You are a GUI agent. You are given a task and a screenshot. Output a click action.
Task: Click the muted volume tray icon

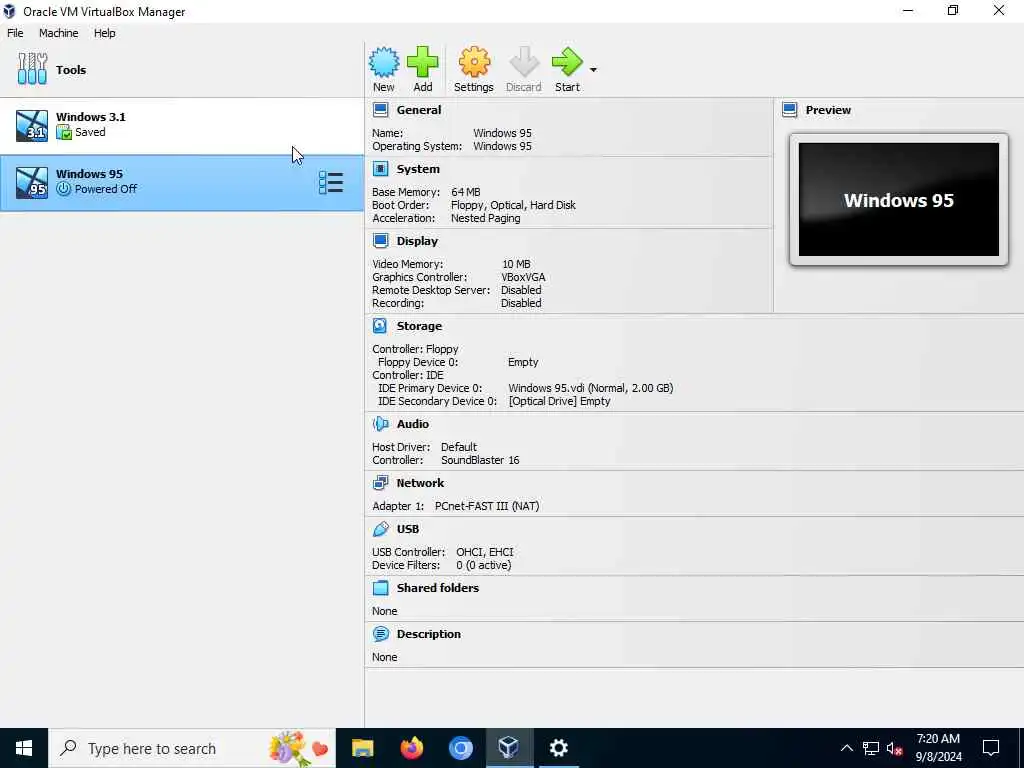pyautogui.click(x=895, y=748)
